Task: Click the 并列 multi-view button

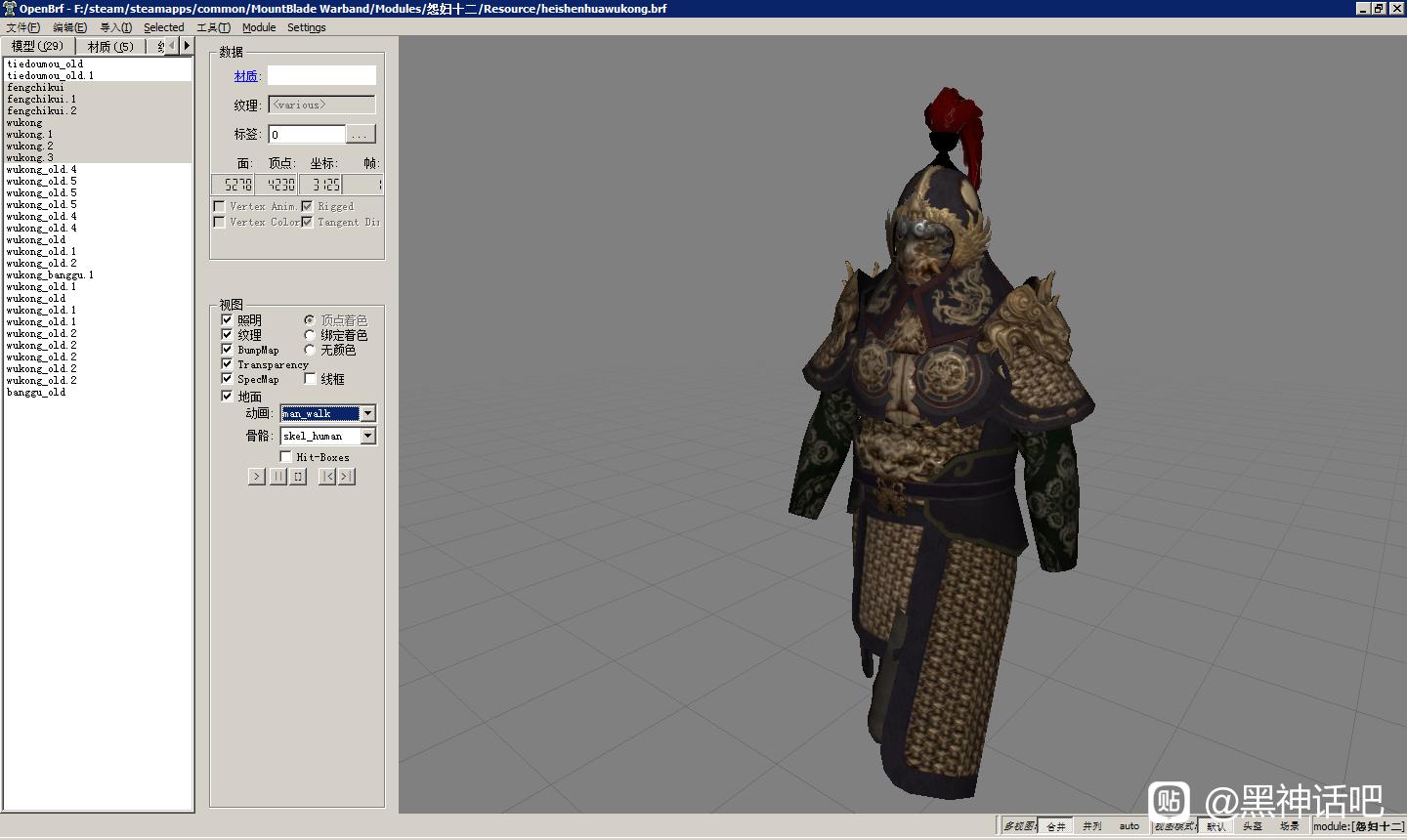Action: (1091, 826)
